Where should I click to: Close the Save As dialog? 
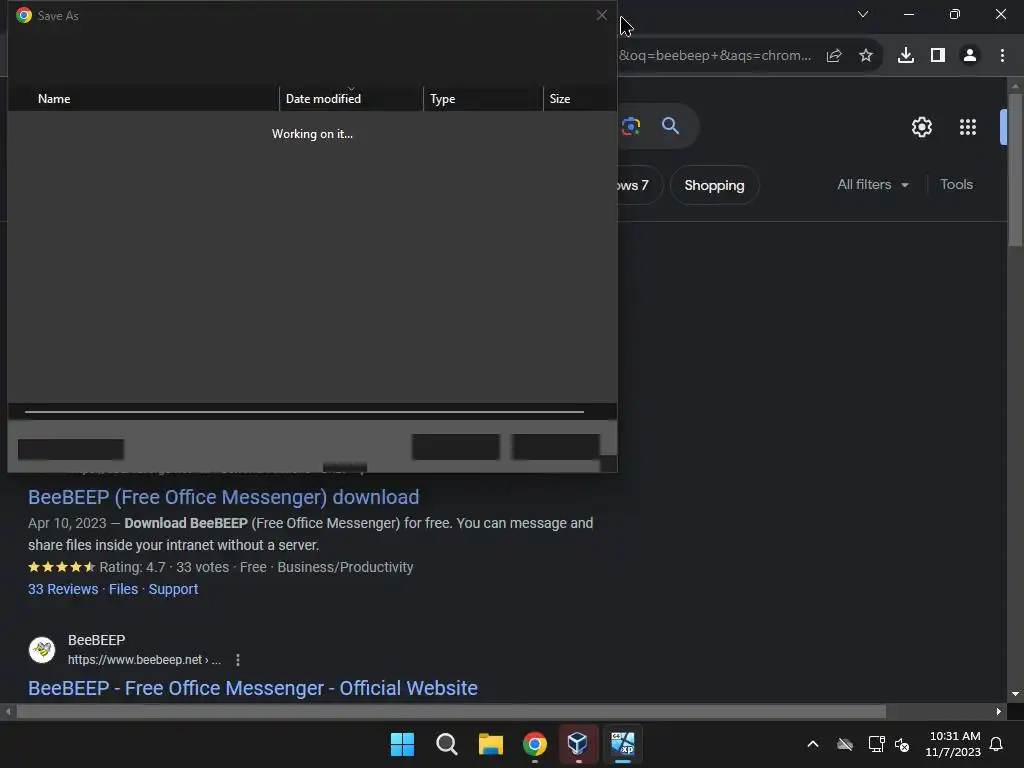601,15
